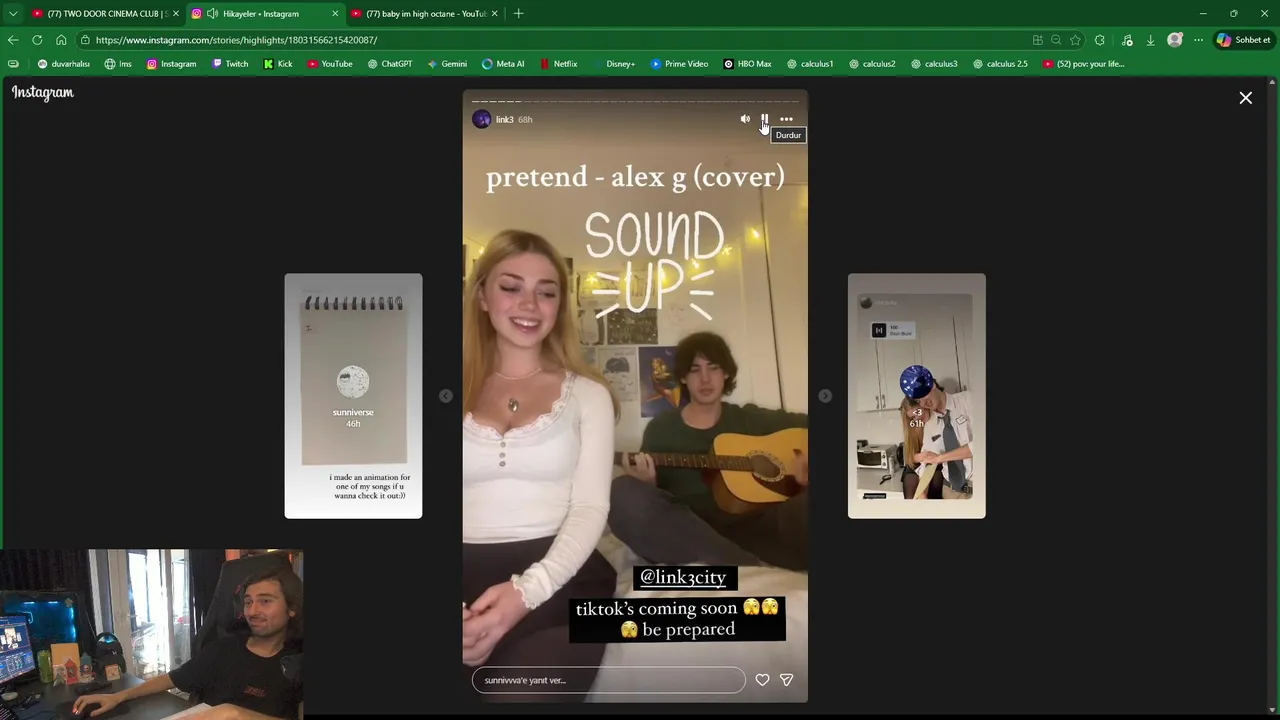Click the address bar URL

[236, 40]
